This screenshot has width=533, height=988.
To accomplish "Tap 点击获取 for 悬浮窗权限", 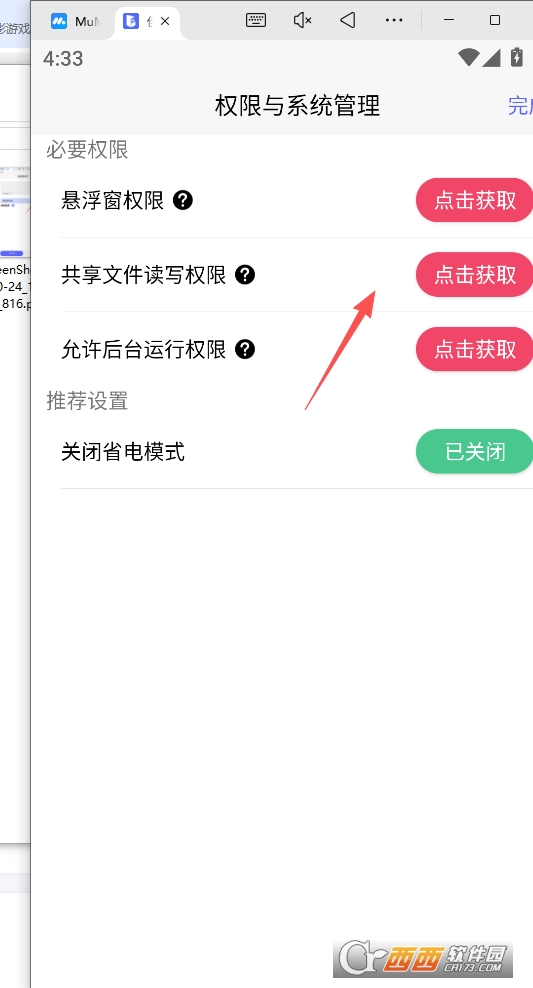I will tap(474, 200).
